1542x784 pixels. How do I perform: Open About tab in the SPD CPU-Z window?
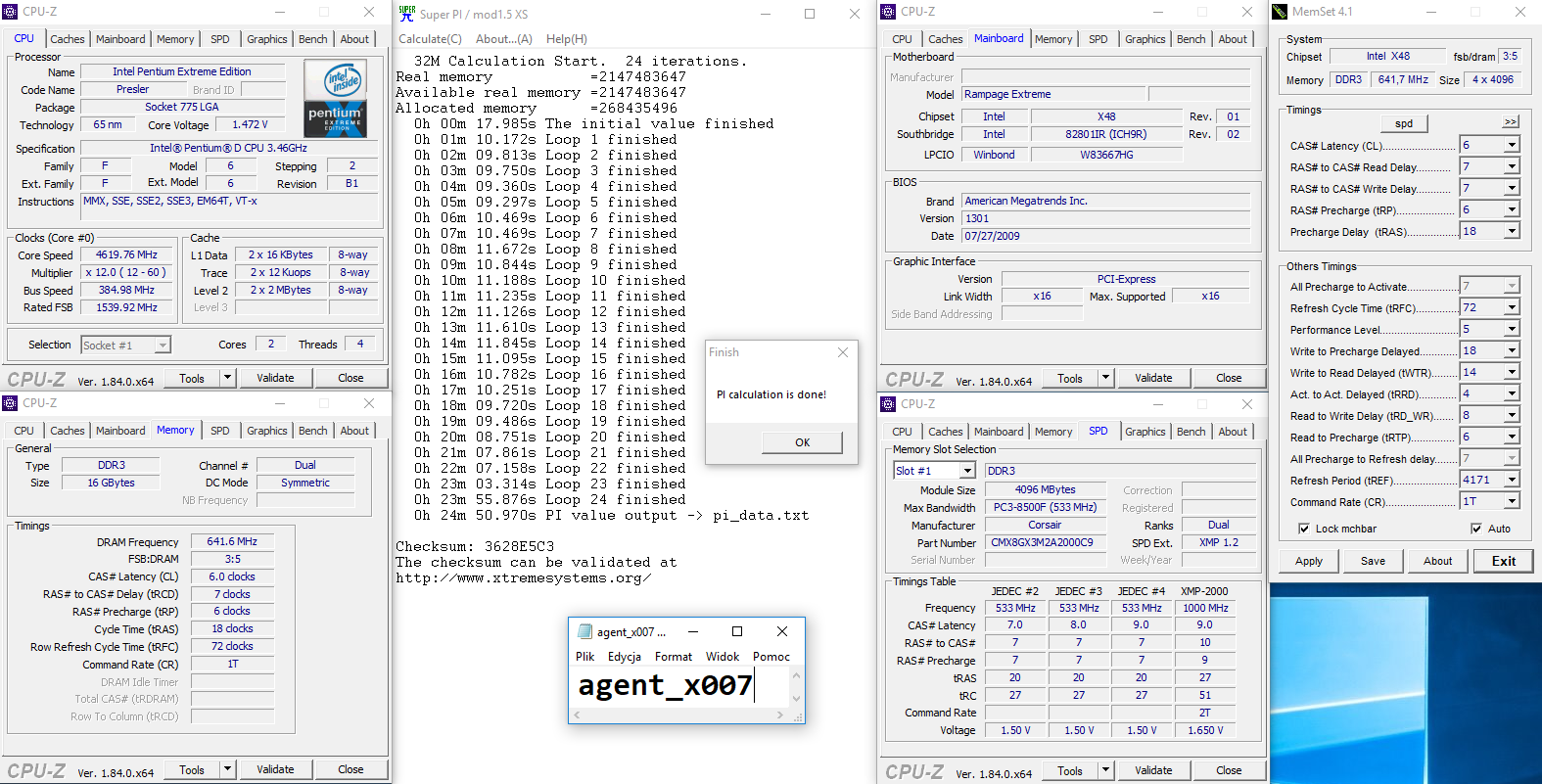pyautogui.click(x=1233, y=432)
